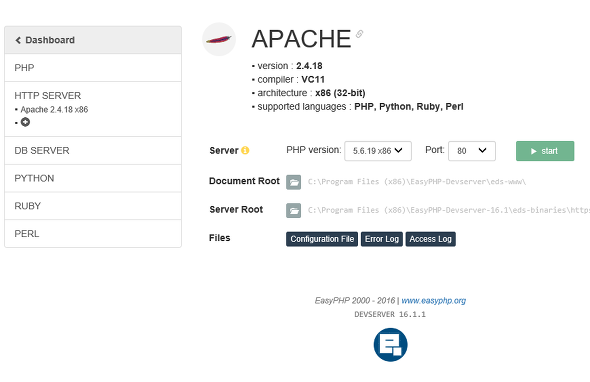Open the Access Log

pyautogui.click(x=430, y=239)
